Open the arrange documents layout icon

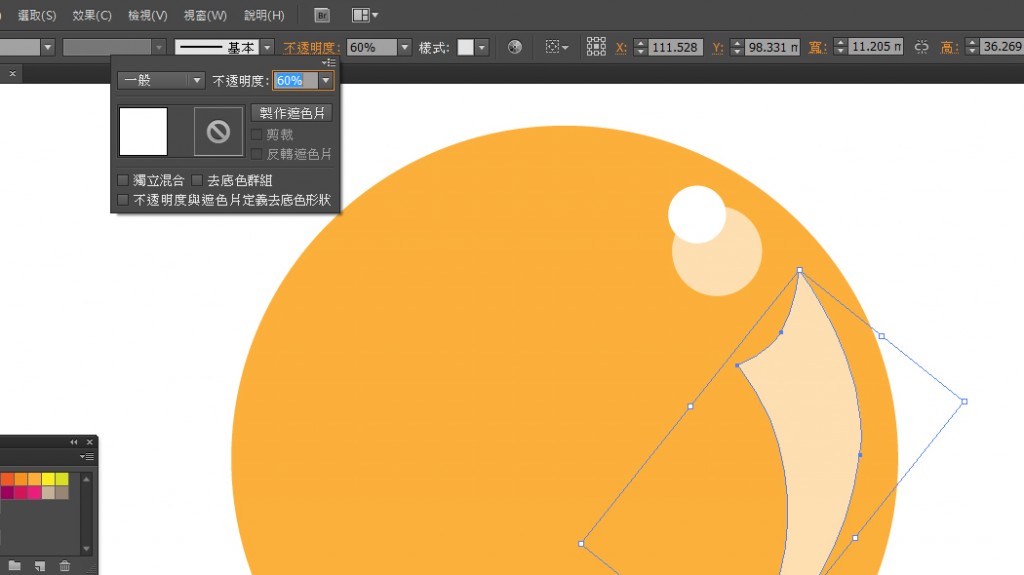coord(364,15)
